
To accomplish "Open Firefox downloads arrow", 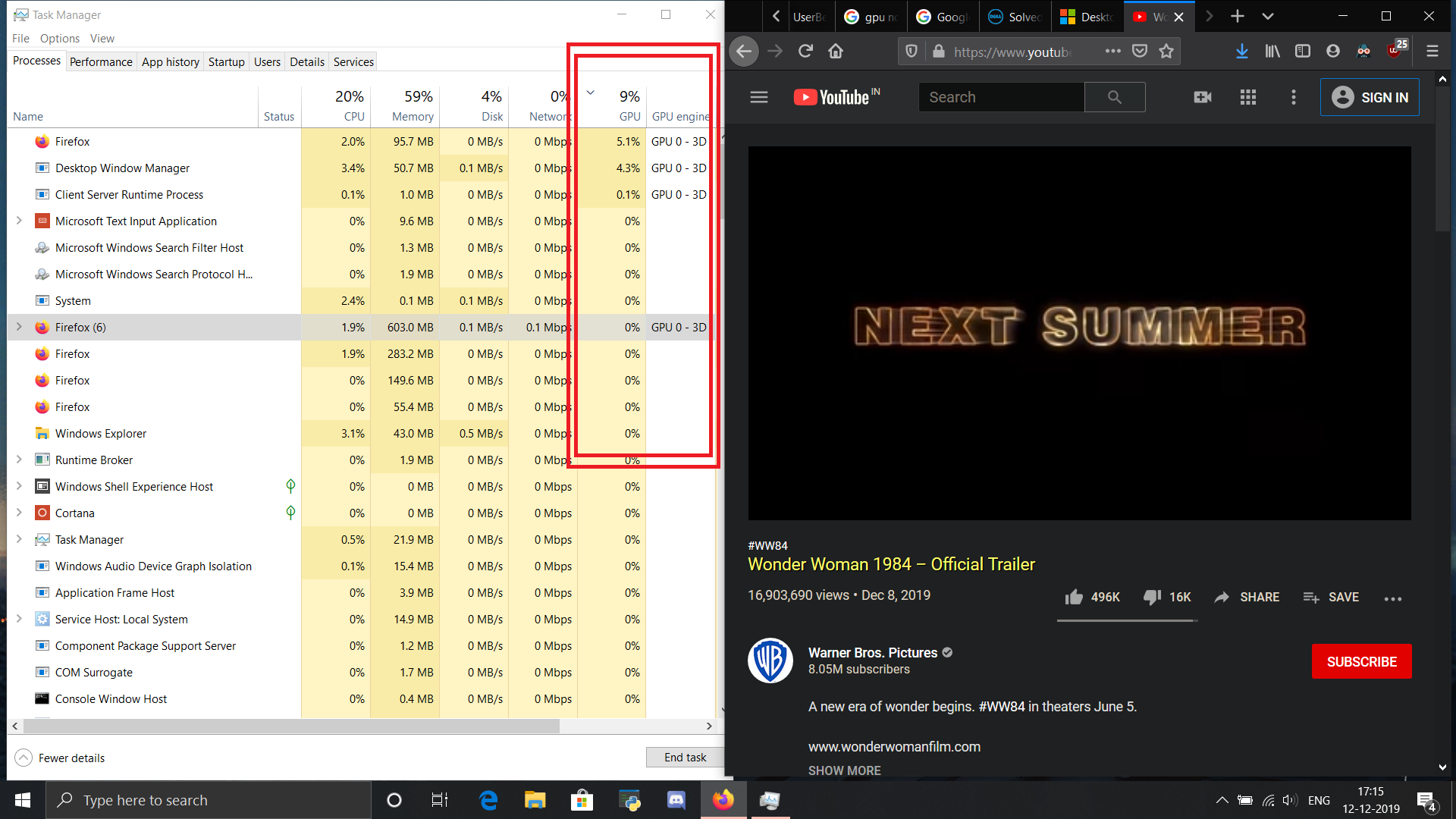I will tap(1242, 52).
